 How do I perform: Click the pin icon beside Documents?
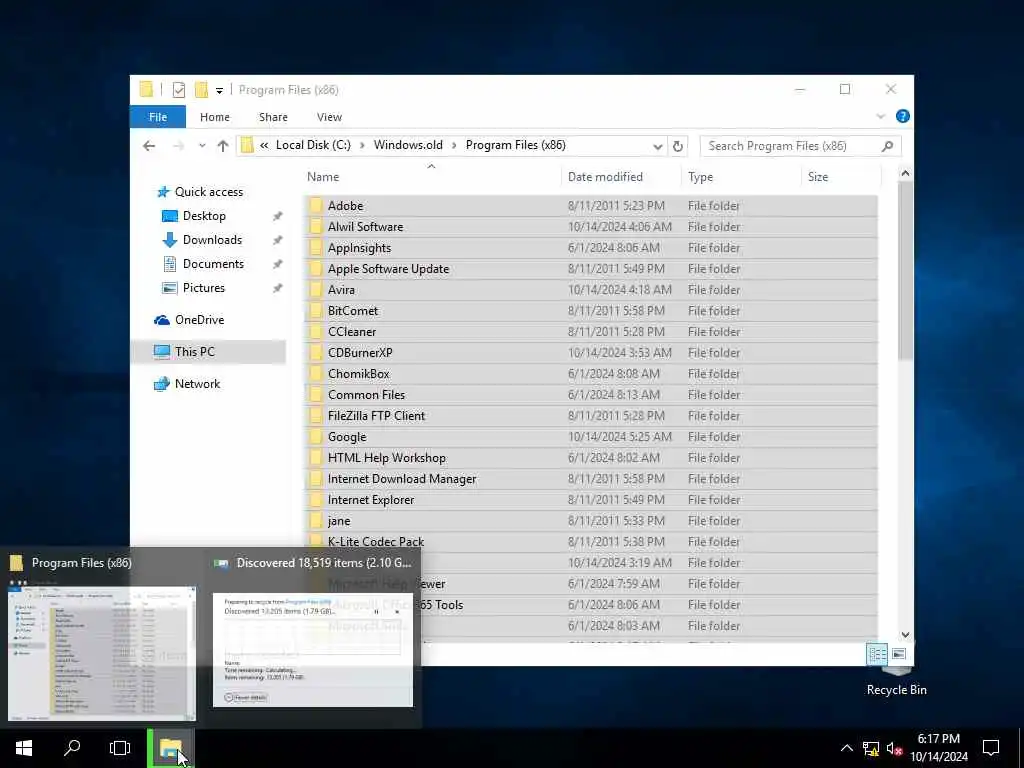pos(278,264)
